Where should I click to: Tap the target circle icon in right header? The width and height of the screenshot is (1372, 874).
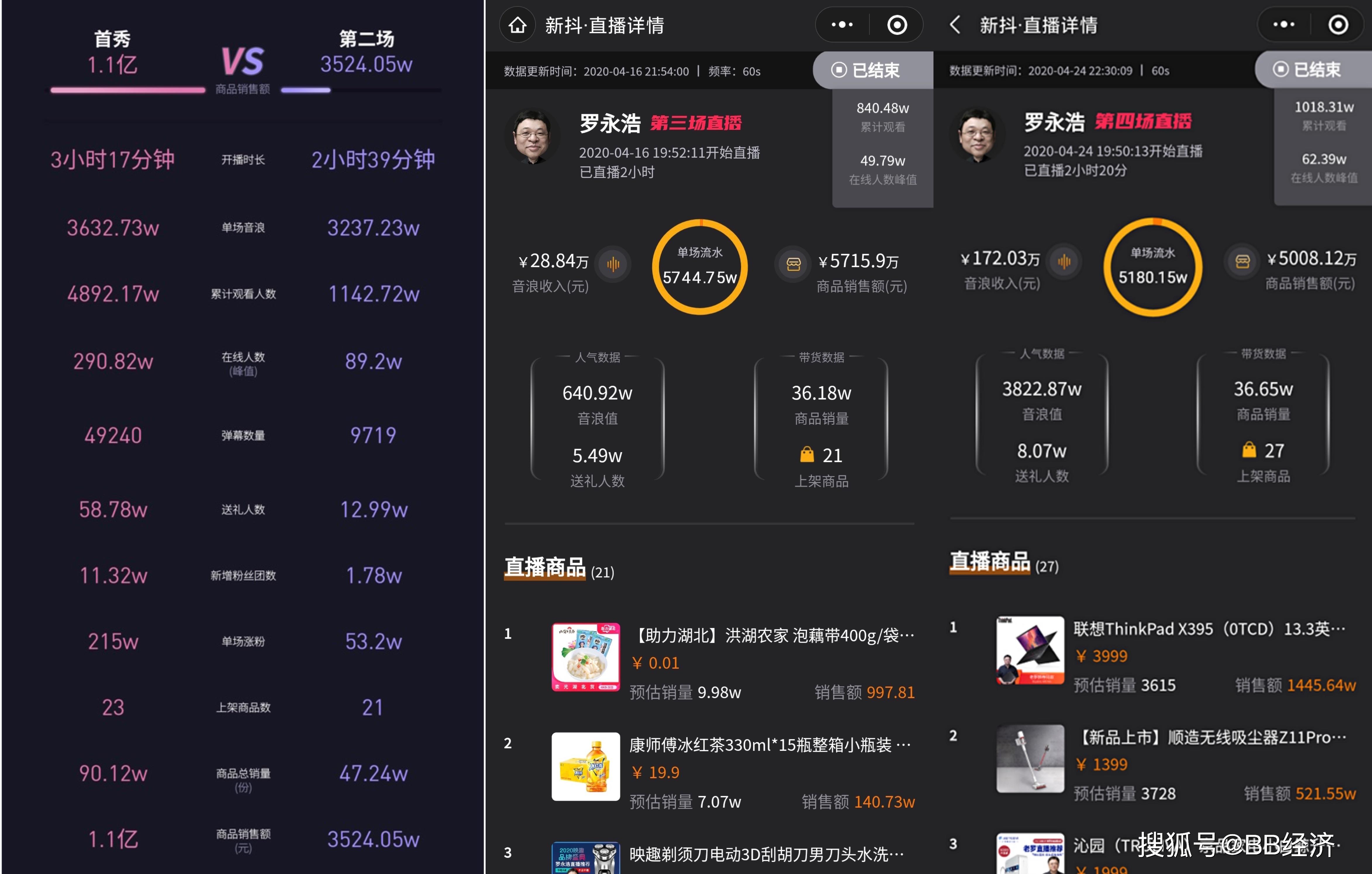pyautogui.click(x=1338, y=25)
